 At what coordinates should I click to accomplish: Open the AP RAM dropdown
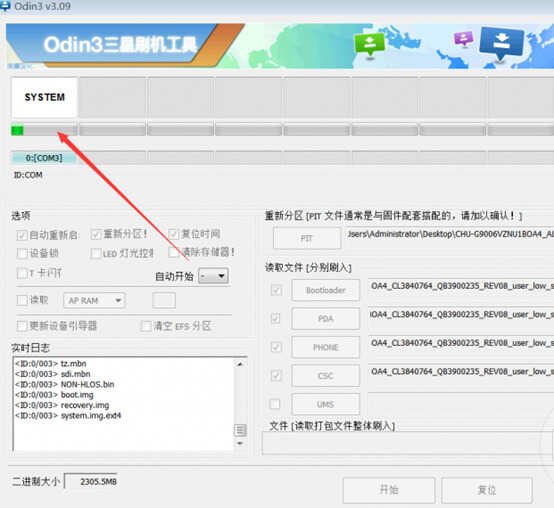point(94,301)
